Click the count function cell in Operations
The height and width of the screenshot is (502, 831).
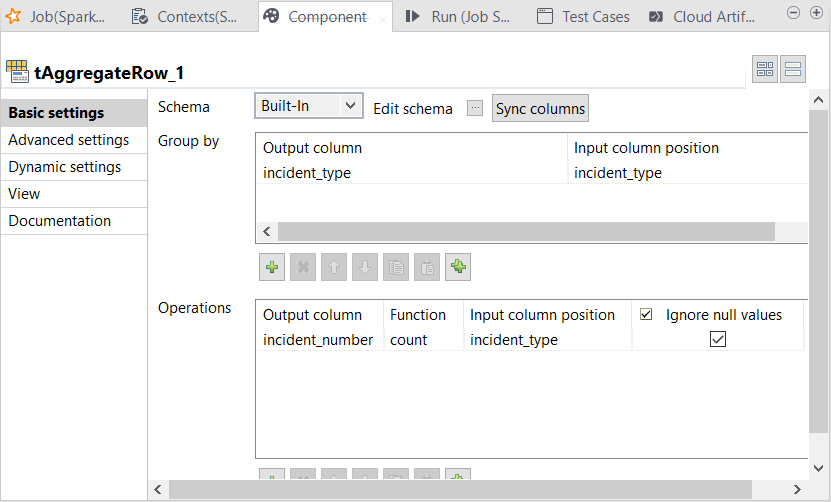pos(408,340)
